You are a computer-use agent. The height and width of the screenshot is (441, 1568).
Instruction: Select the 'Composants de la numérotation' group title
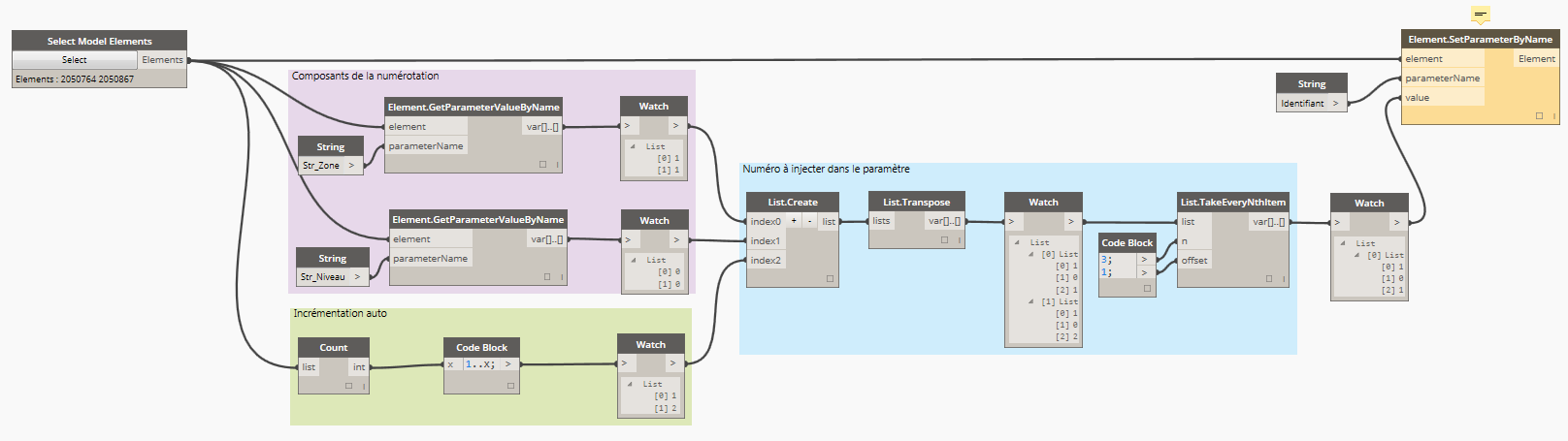coord(365,76)
